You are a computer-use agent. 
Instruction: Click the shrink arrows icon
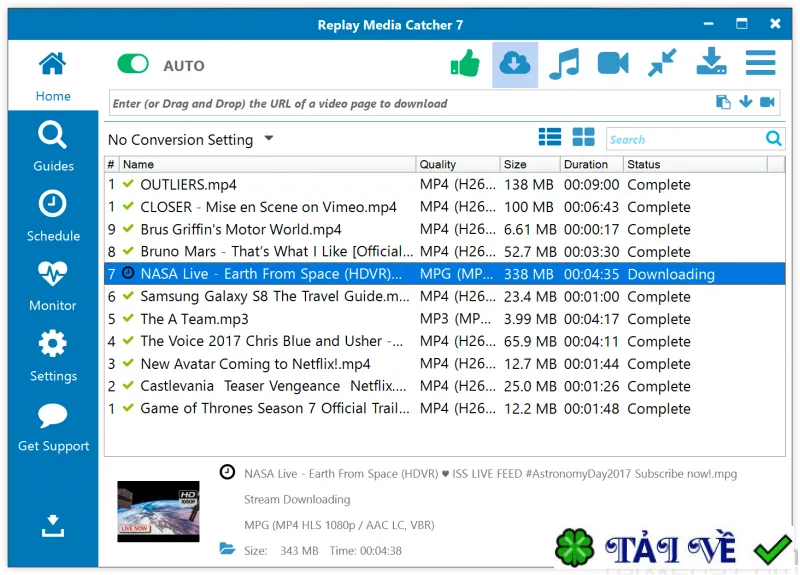[662, 63]
